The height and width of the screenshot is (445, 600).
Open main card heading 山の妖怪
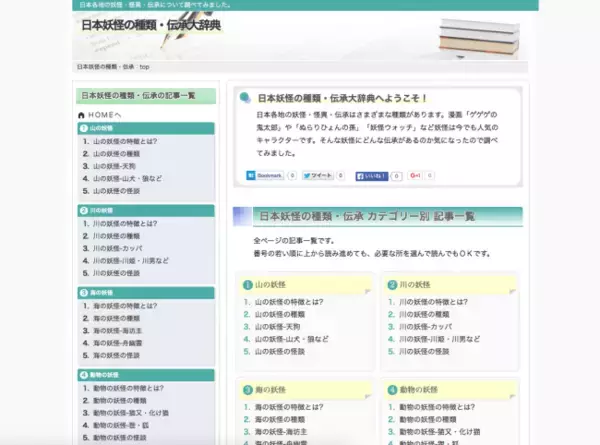(x=270, y=285)
